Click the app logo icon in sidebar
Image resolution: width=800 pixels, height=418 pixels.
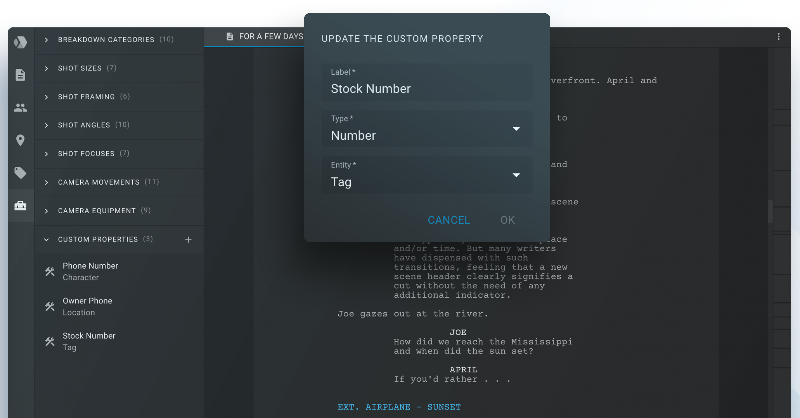20,42
